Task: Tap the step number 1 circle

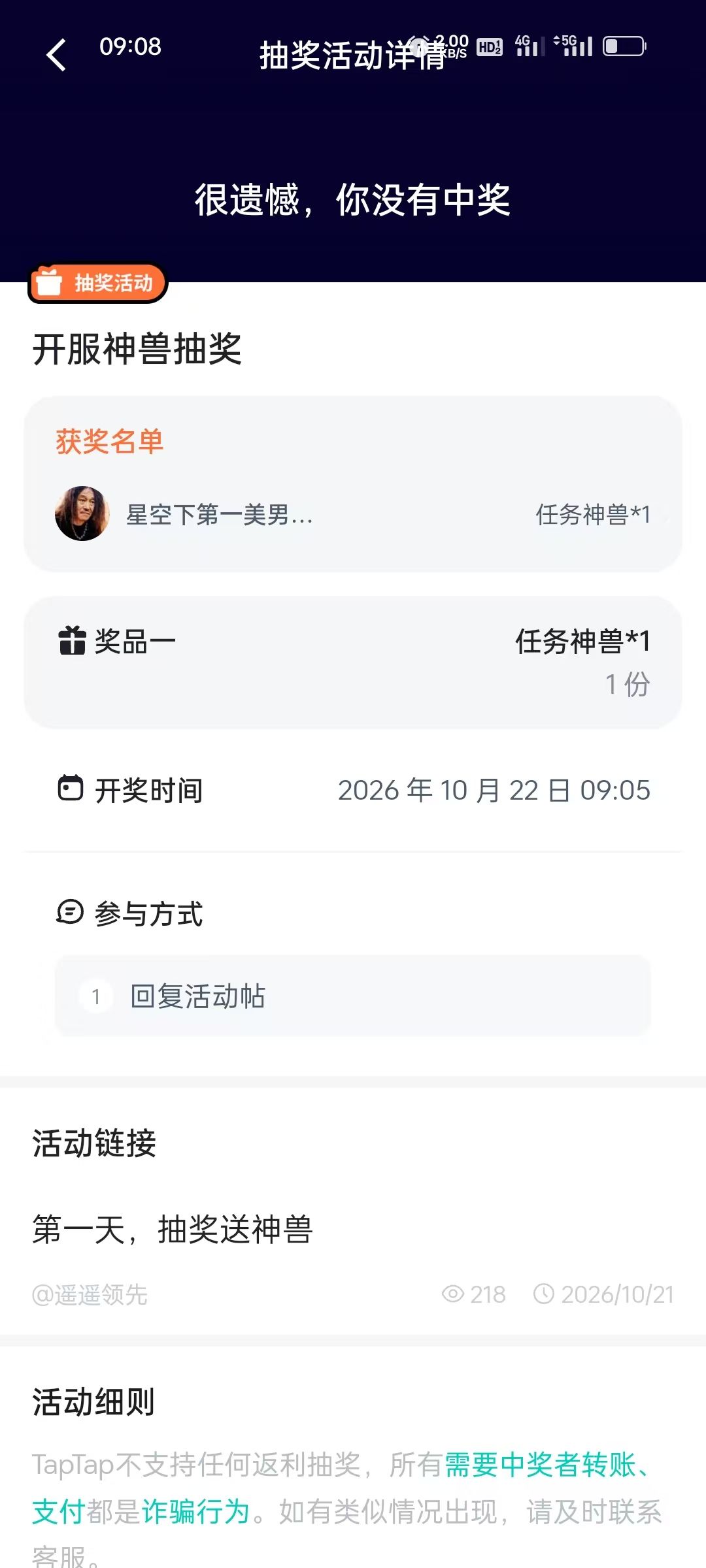Action: point(96,996)
